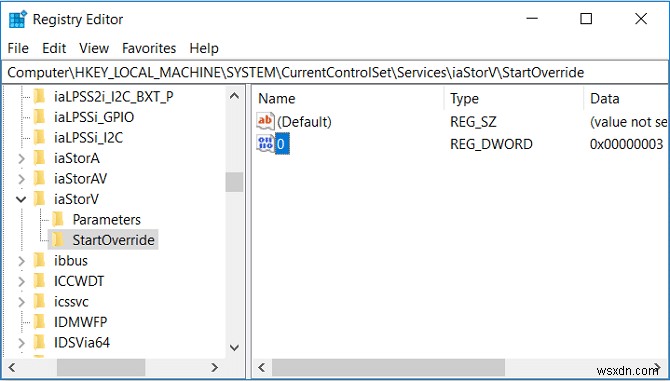
Task: Select the Parameters subkey
Action: tap(106, 220)
